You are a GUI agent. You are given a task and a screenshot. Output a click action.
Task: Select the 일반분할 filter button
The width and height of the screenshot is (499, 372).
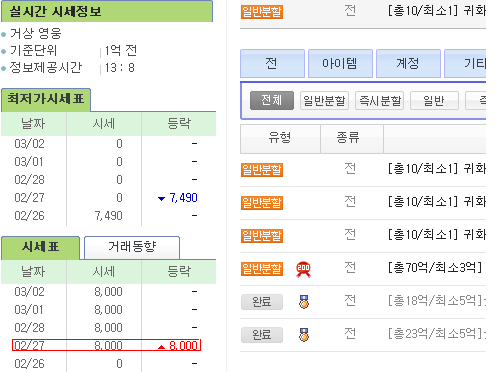click(324, 100)
